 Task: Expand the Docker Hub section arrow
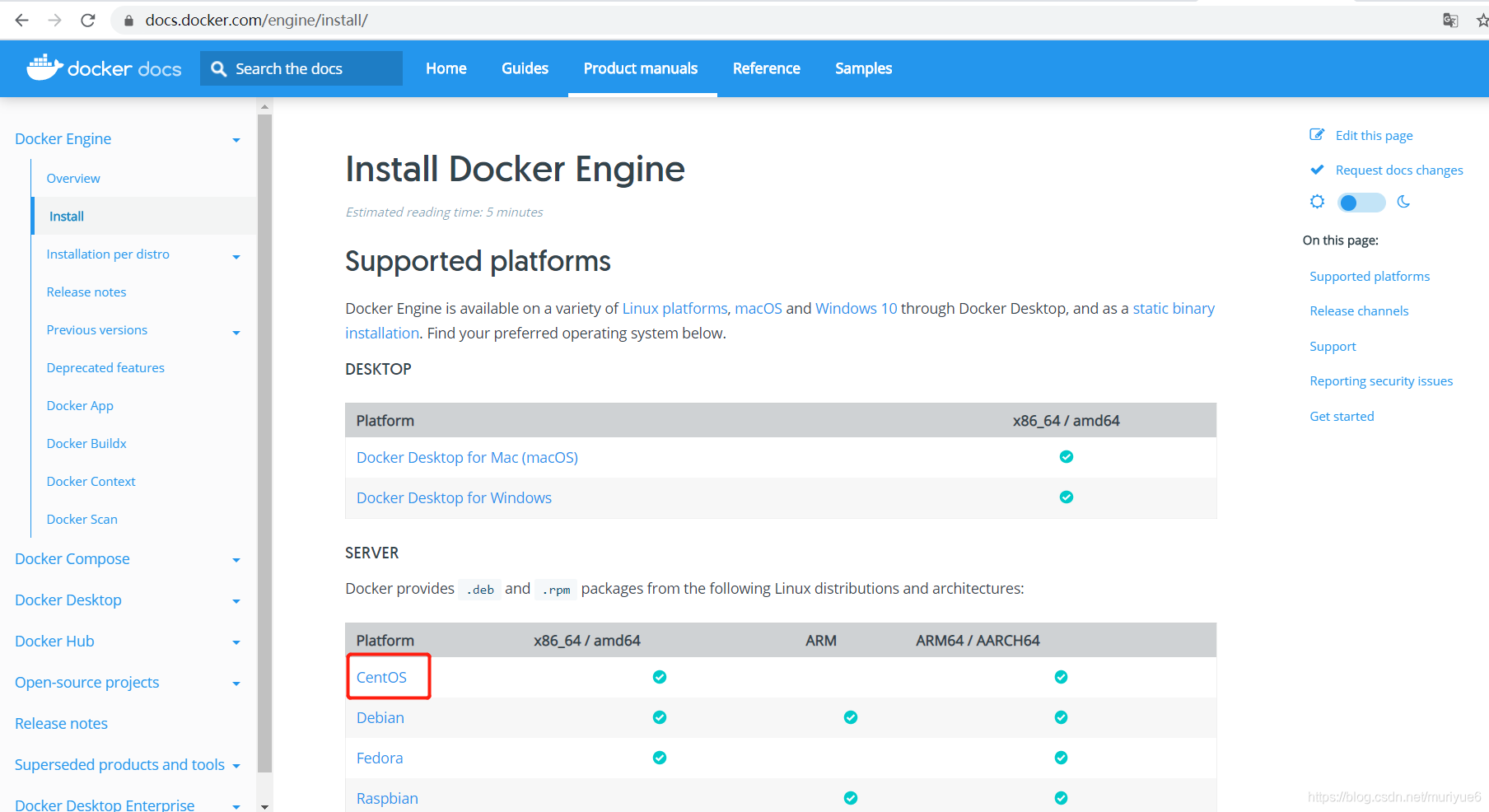(x=236, y=642)
